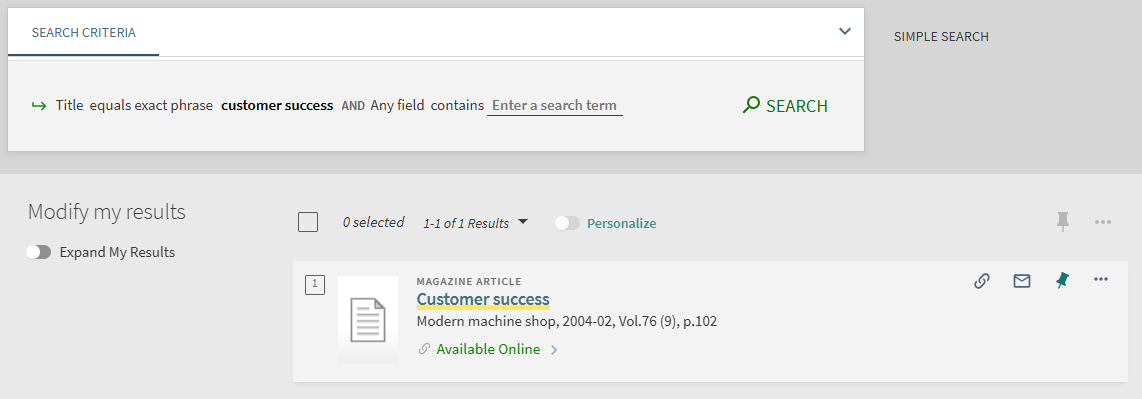
Task: Open the results header ellipsis menu
Action: [x=1103, y=222]
